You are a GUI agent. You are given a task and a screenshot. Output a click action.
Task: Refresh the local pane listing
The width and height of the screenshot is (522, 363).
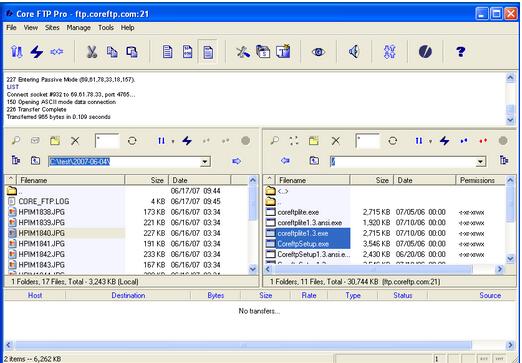tap(132, 141)
